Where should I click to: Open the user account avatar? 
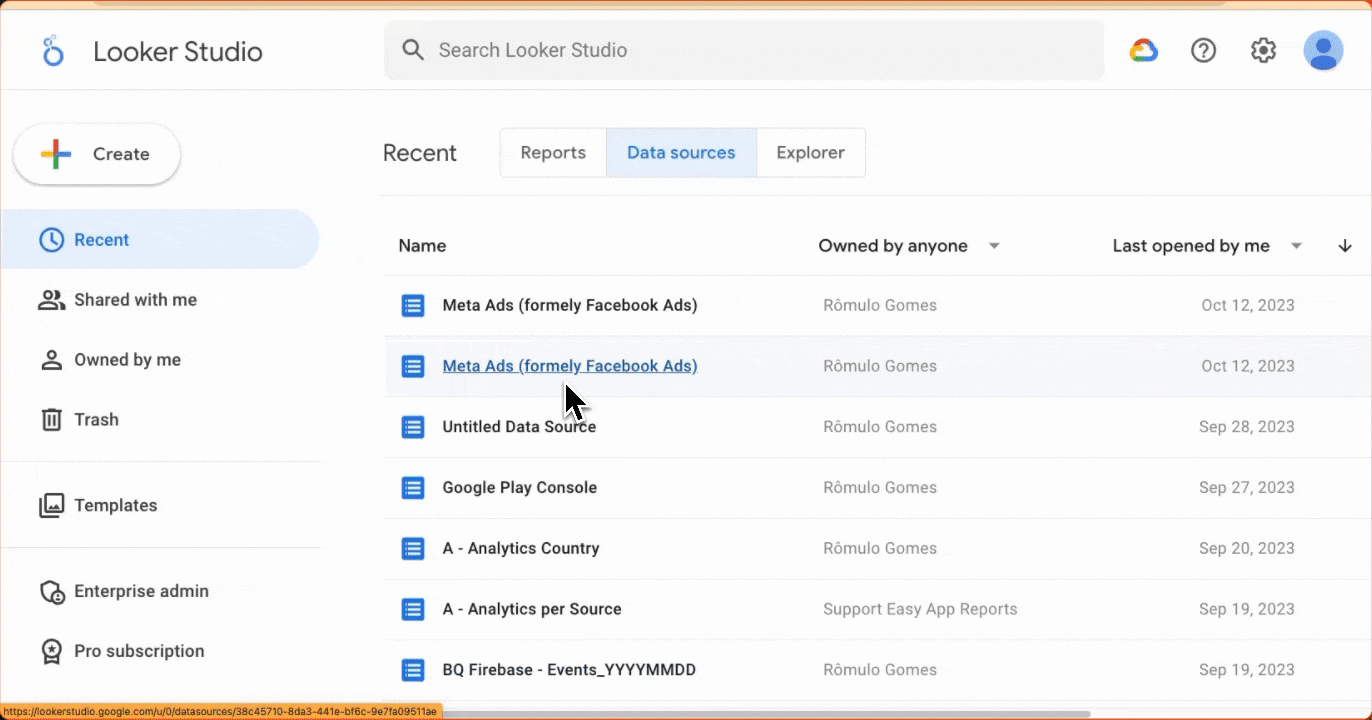pyautogui.click(x=1323, y=50)
